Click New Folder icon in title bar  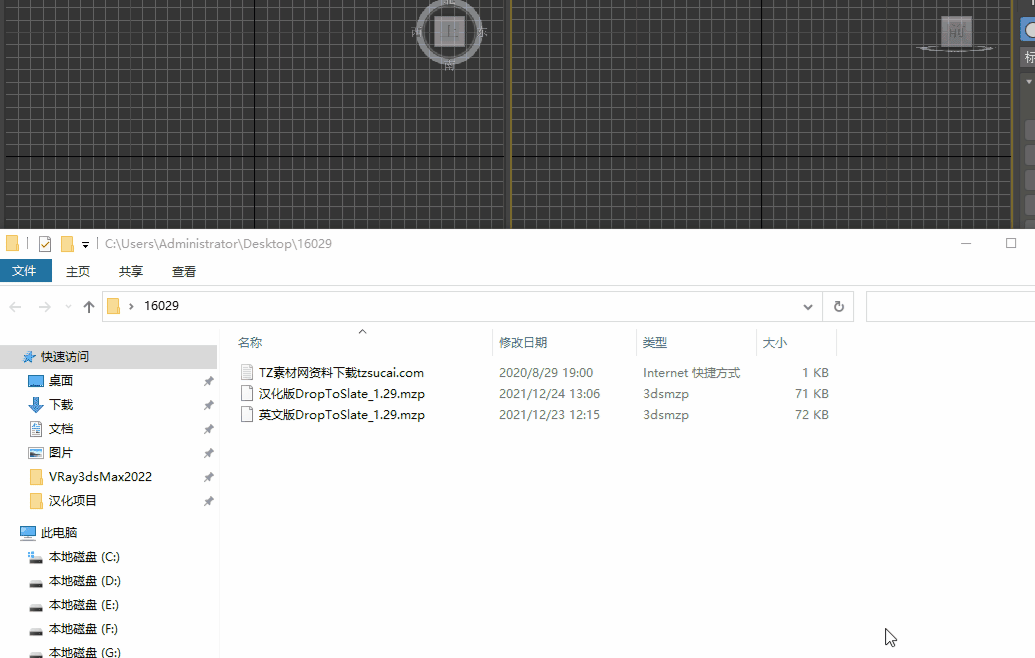[68, 244]
